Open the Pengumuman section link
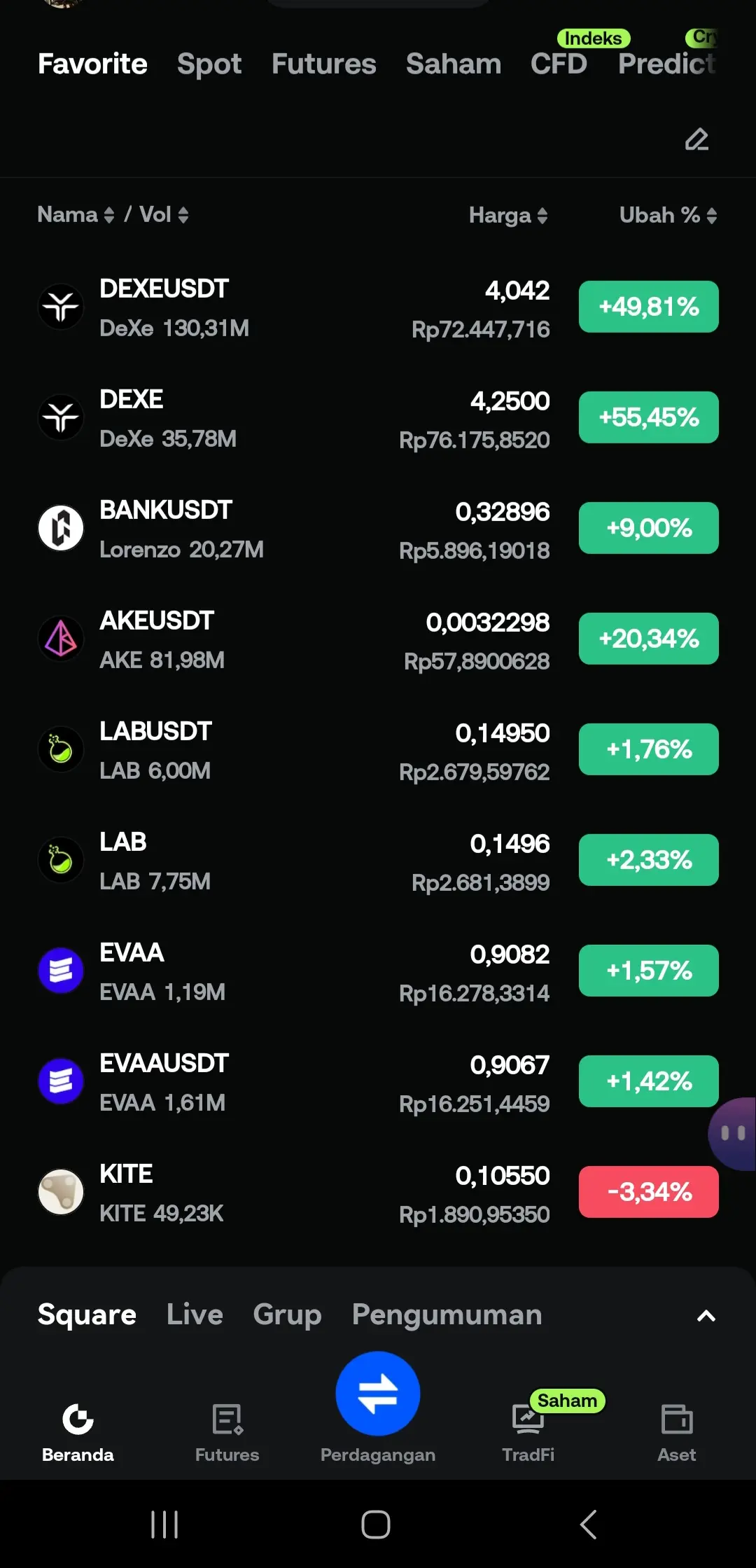756x1568 pixels. [447, 1314]
